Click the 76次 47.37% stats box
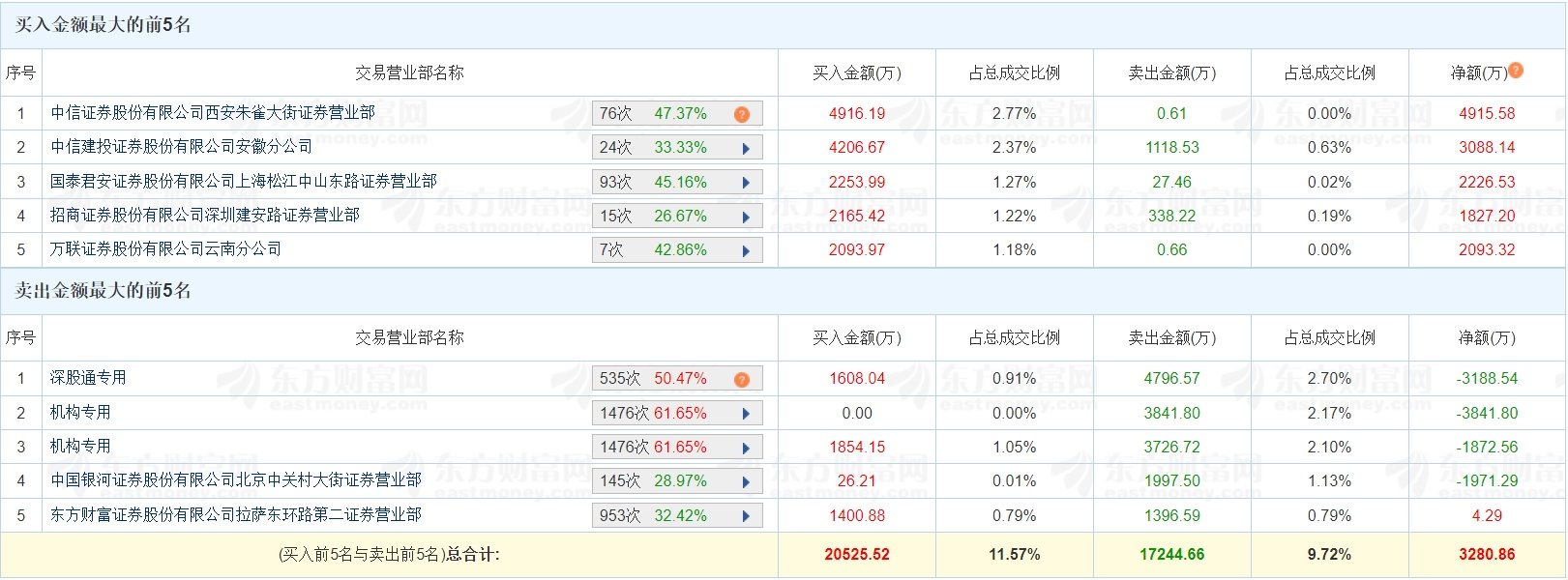Viewport: 1568px width, 580px height. pos(677,114)
